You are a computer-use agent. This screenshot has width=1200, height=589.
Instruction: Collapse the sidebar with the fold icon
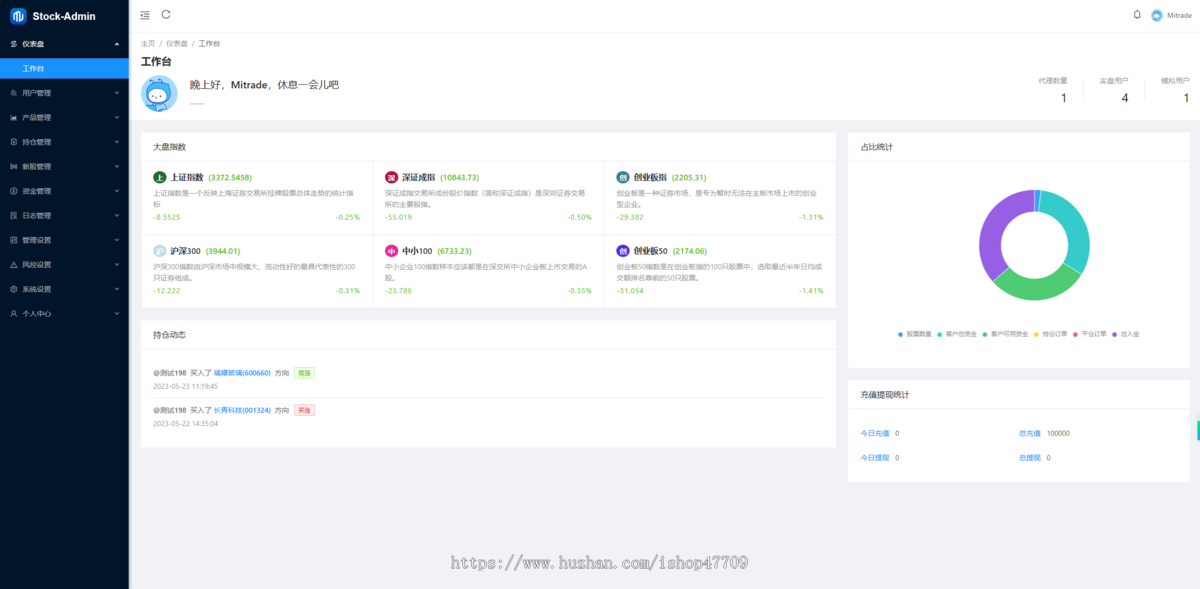point(145,15)
